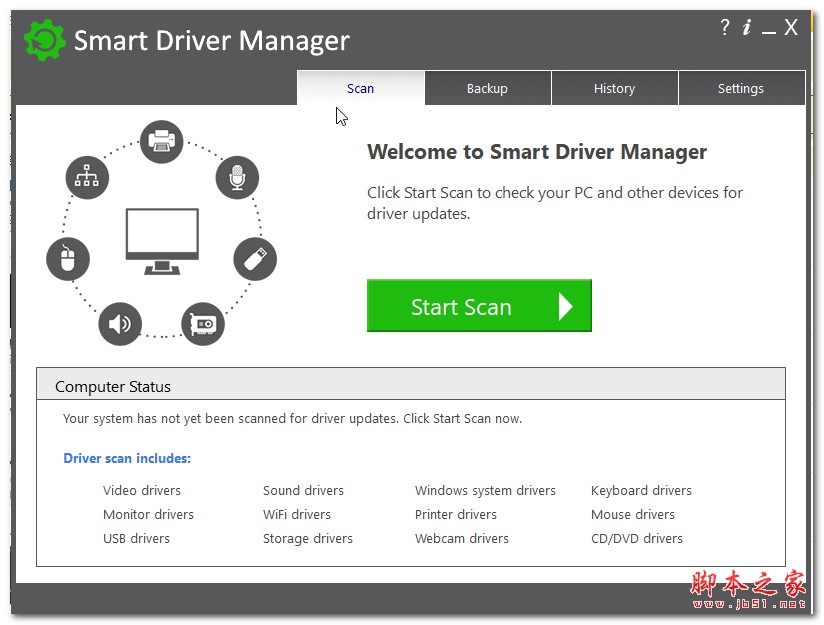The image size is (824, 625).
Task: Open the info about icon
Action: (x=747, y=28)
